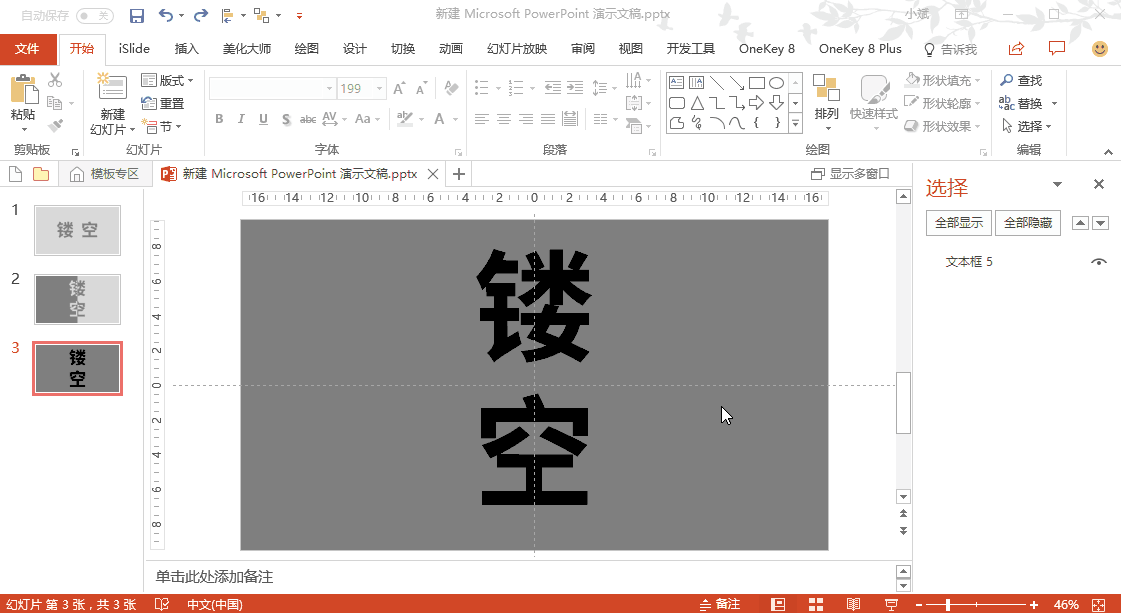Toggle the Notes (备注) pane in status bar
The image size is (1121, 613).
720,604
